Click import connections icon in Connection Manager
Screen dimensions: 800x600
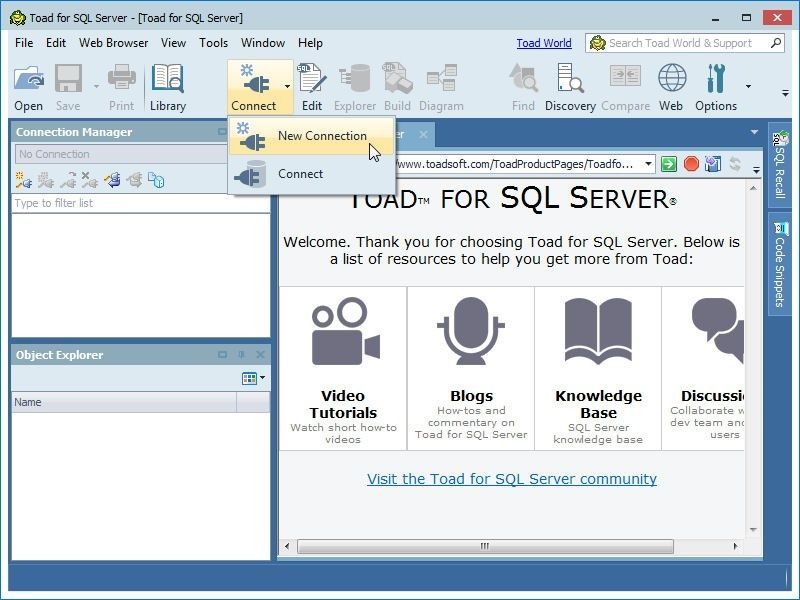(x=112, y=180)
